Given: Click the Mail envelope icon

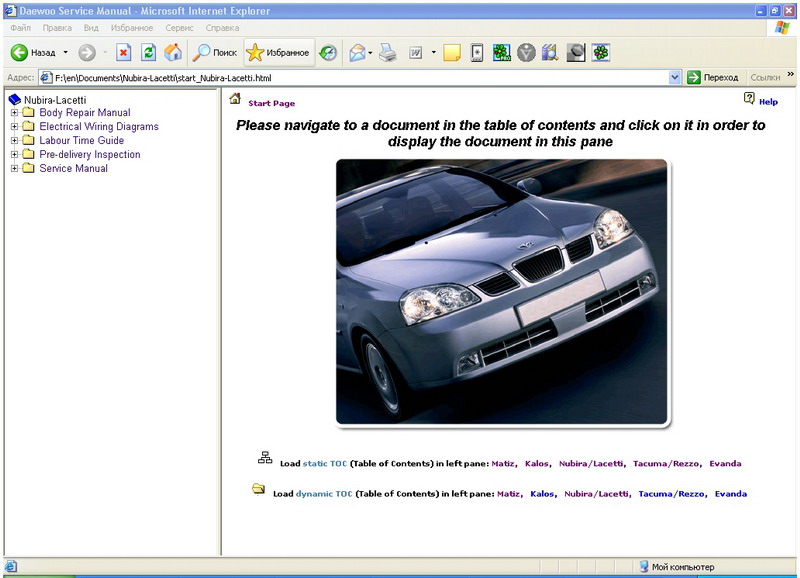Looking at the screenshot, I should 357,53.
